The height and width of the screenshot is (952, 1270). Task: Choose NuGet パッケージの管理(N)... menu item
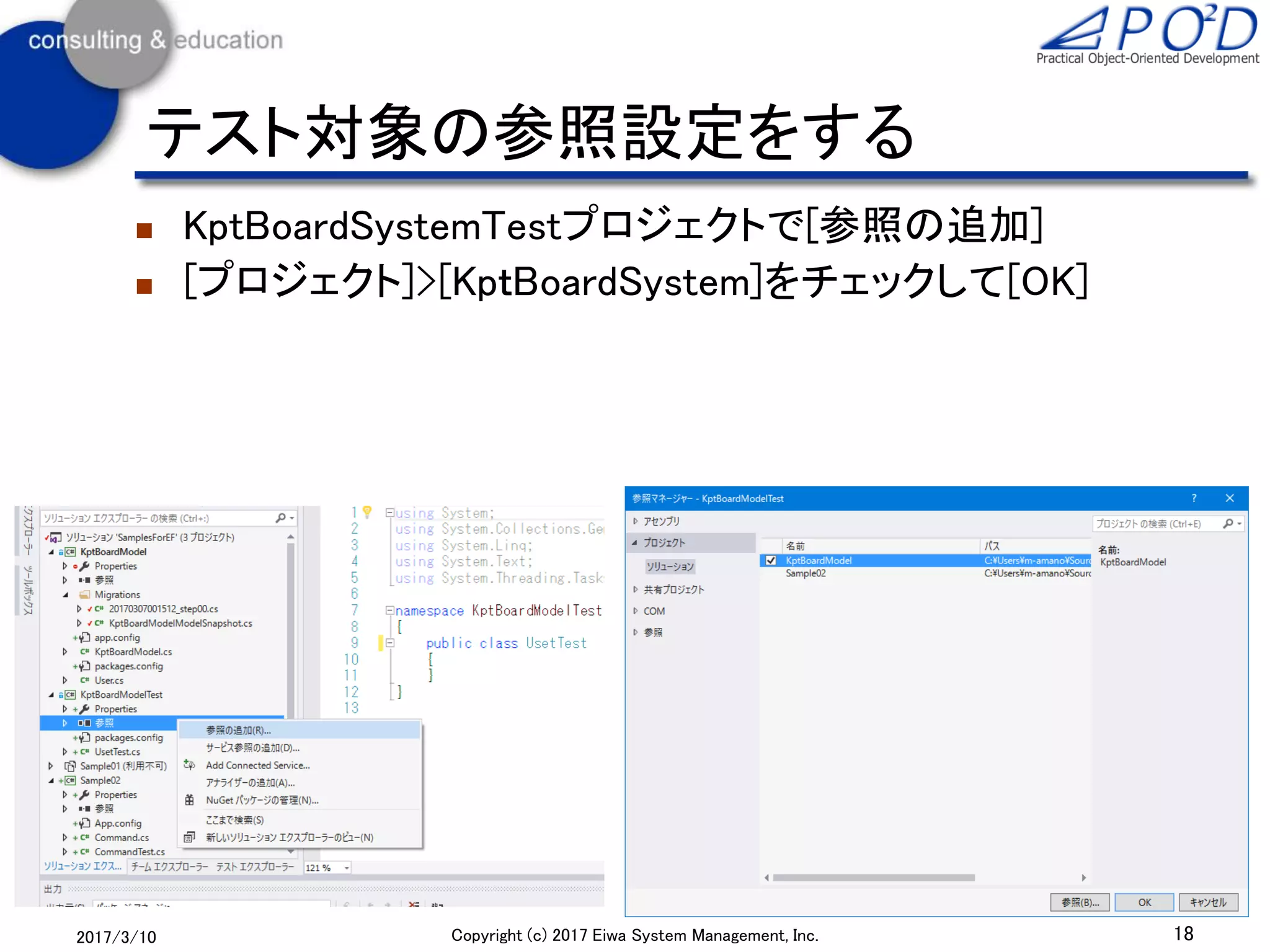[300, 800]
